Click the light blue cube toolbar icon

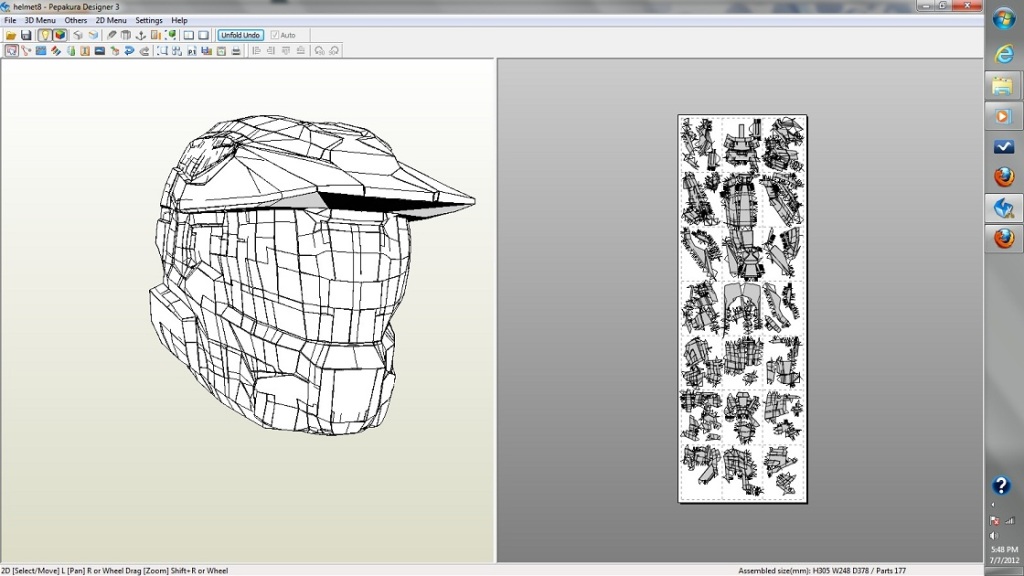click(x=93, y=35)
